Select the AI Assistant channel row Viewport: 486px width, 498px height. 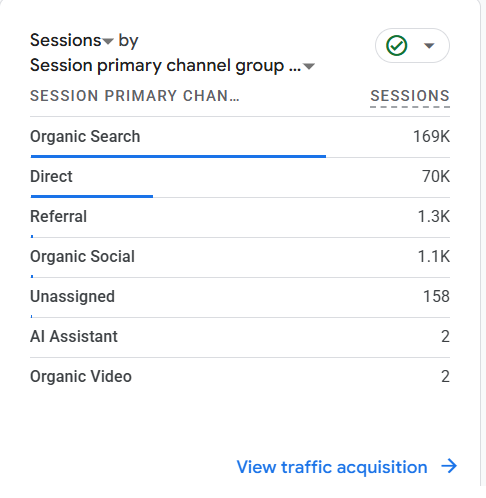pos(240,337)
